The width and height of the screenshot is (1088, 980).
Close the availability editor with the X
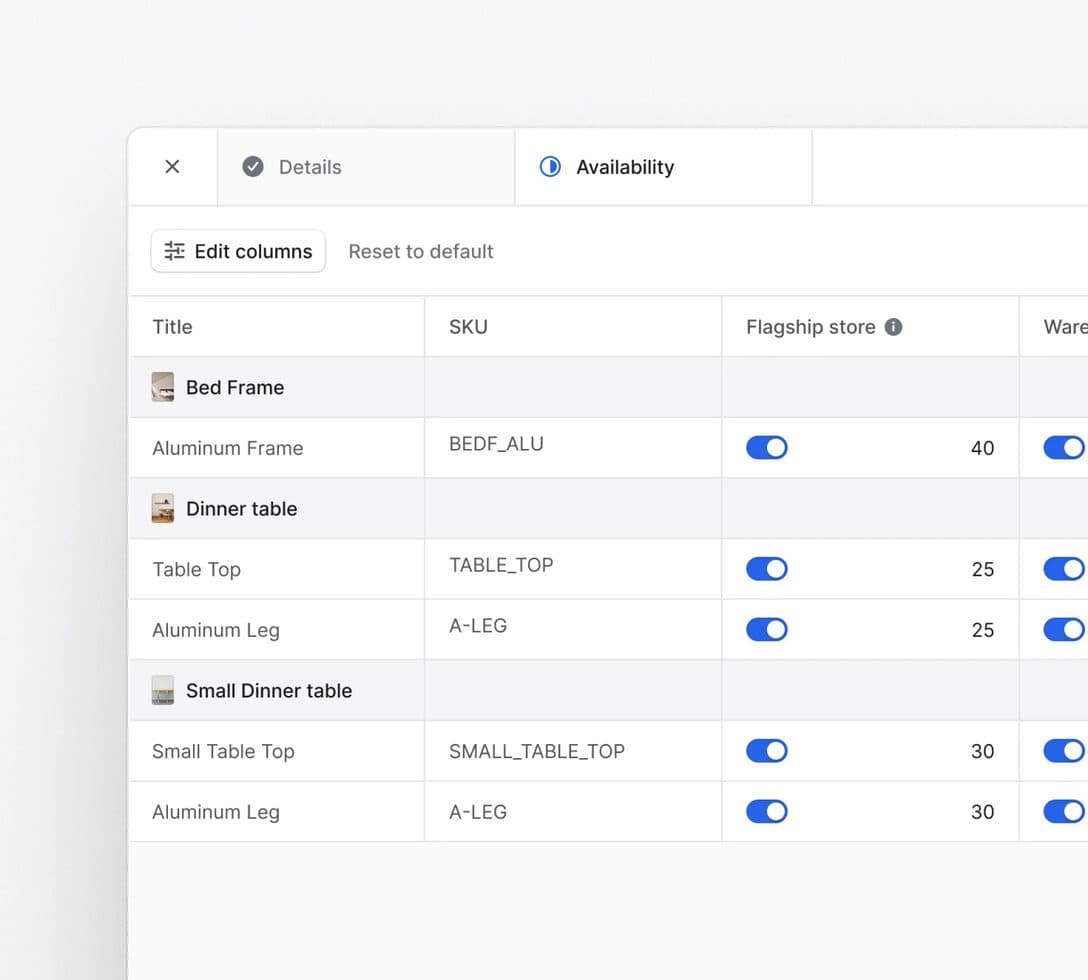click(172, 167)
